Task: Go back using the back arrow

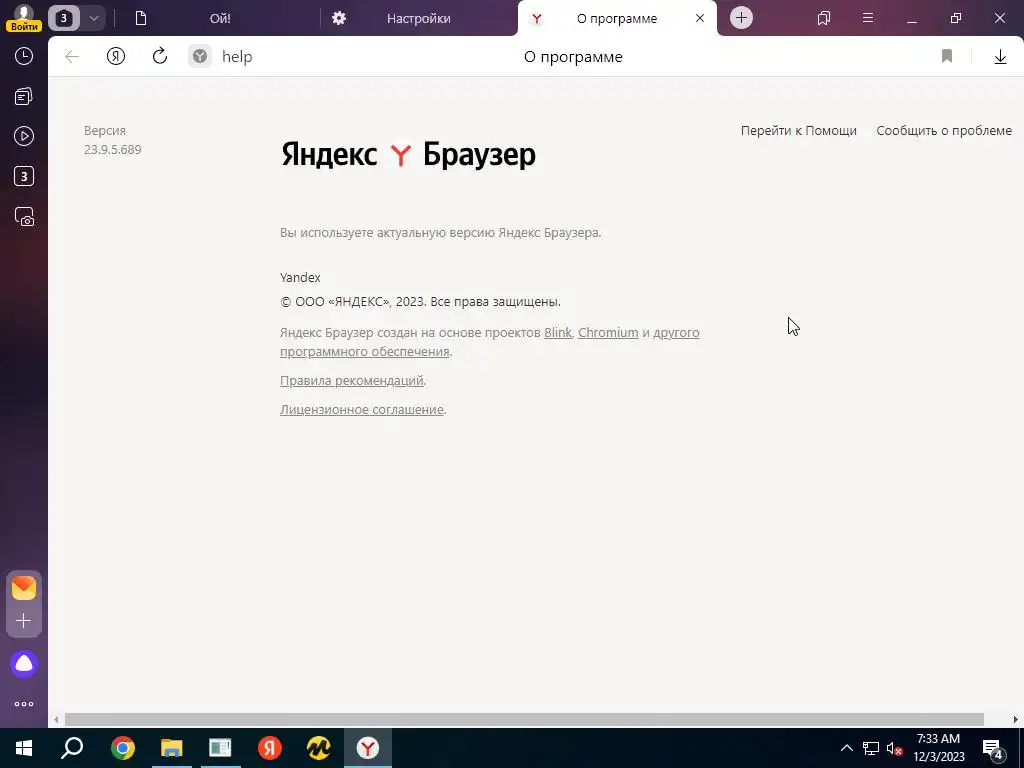Action: pyautogui.click(x=72, y=57)
